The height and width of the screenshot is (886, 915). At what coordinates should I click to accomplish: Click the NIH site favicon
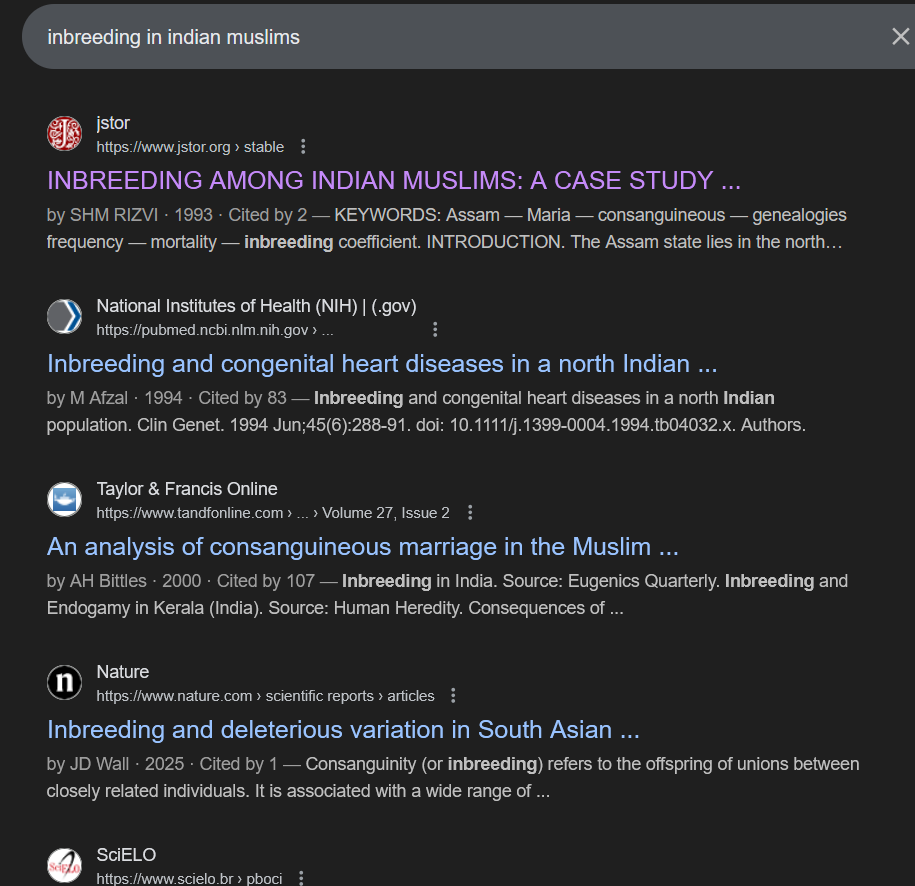[x=64, y=317]
